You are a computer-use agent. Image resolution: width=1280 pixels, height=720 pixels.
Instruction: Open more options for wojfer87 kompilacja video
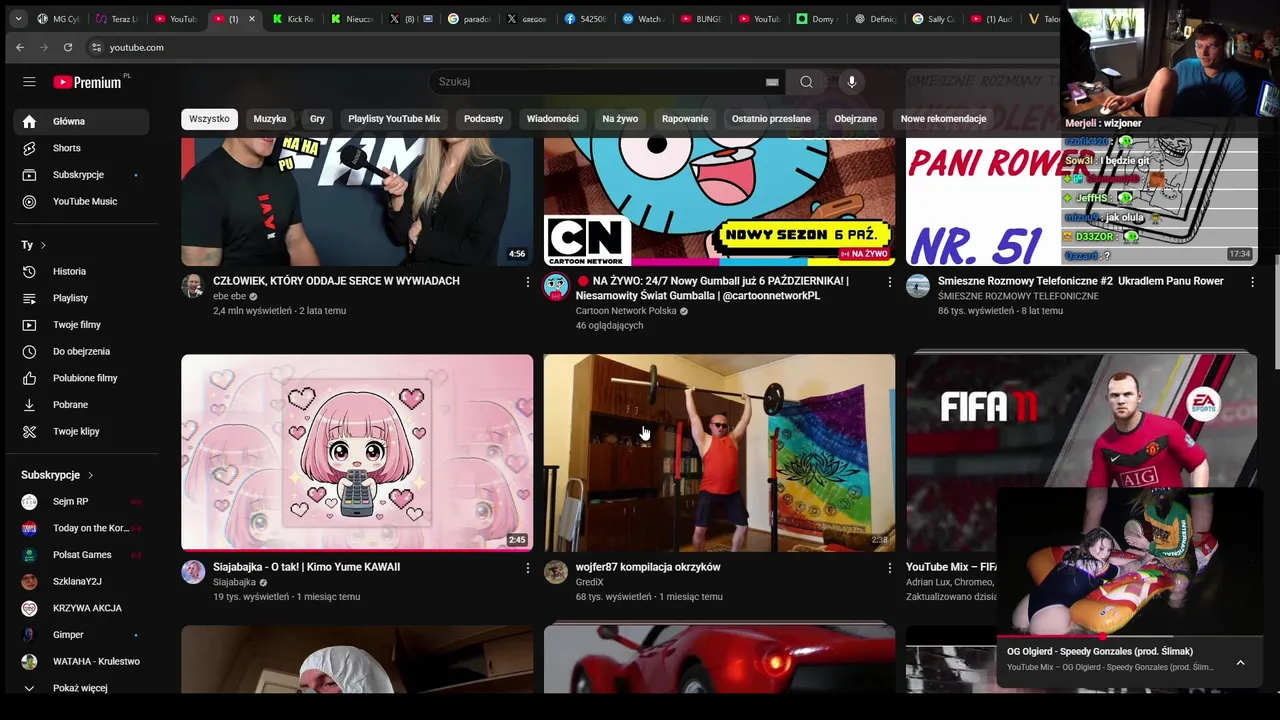click(x=890, y=568)
